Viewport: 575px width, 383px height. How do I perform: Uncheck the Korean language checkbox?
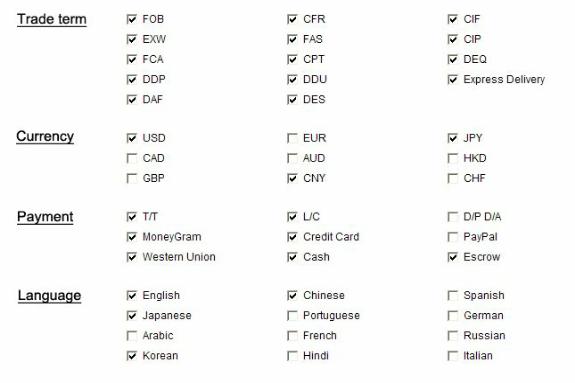[132, 356]
